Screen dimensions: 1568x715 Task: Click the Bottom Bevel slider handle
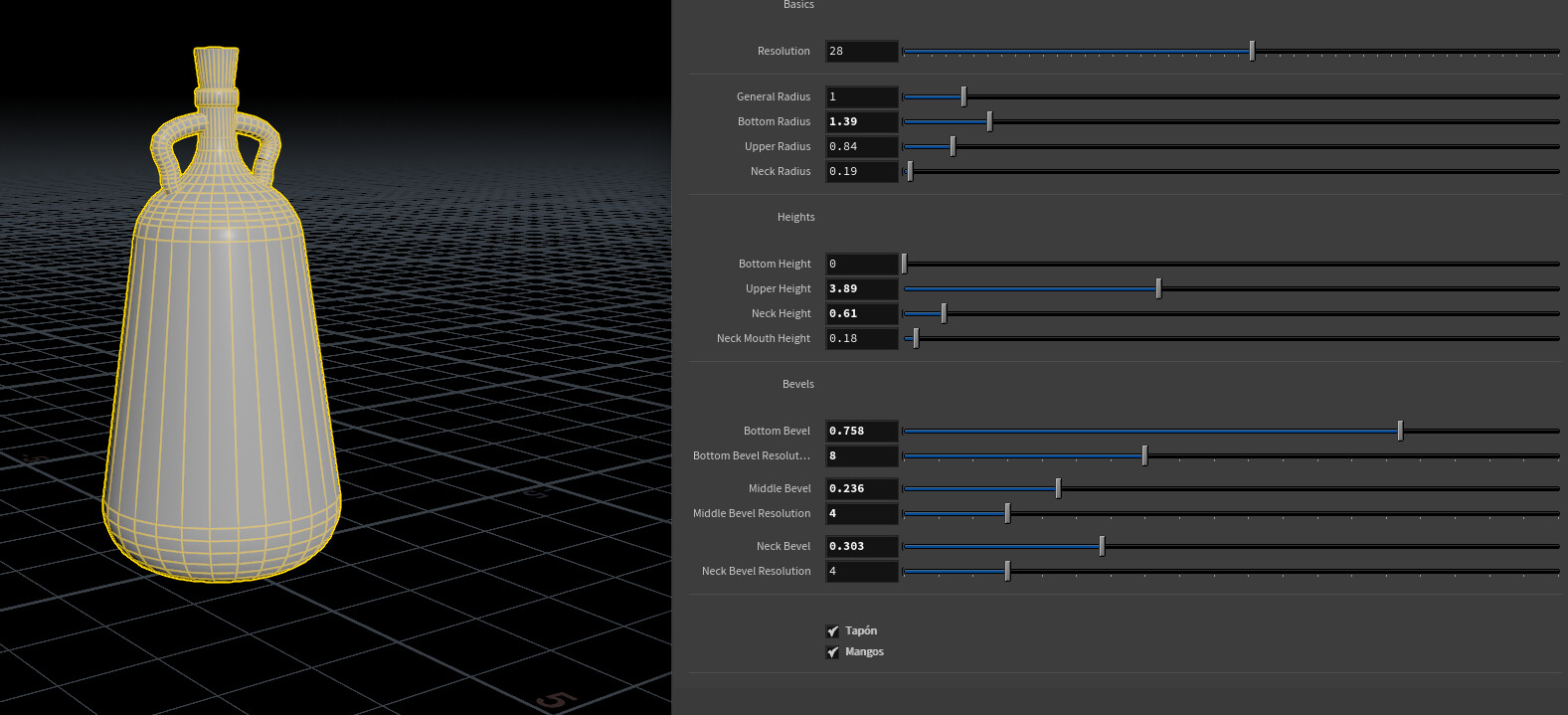coord(1400,431)
